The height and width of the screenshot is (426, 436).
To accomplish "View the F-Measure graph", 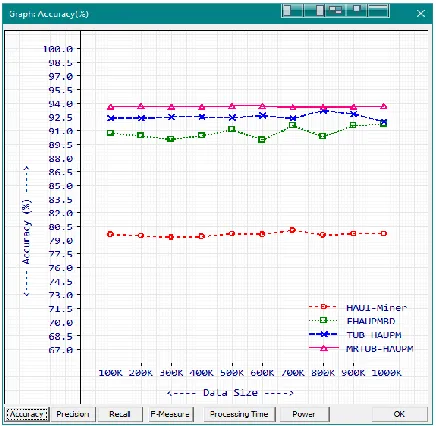I will [x=170, y=414].
